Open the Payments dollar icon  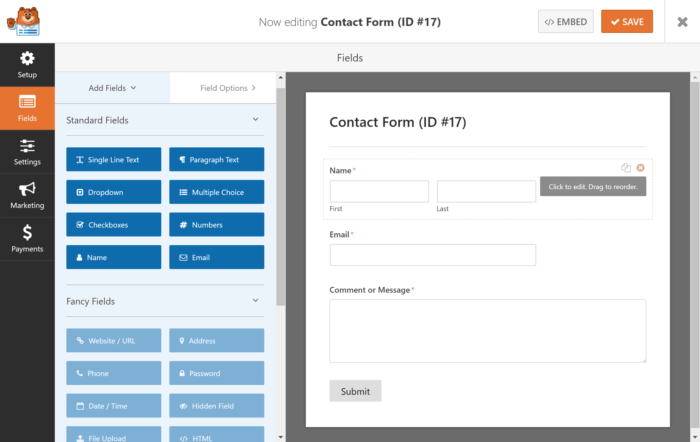click(x=27, y=232)
